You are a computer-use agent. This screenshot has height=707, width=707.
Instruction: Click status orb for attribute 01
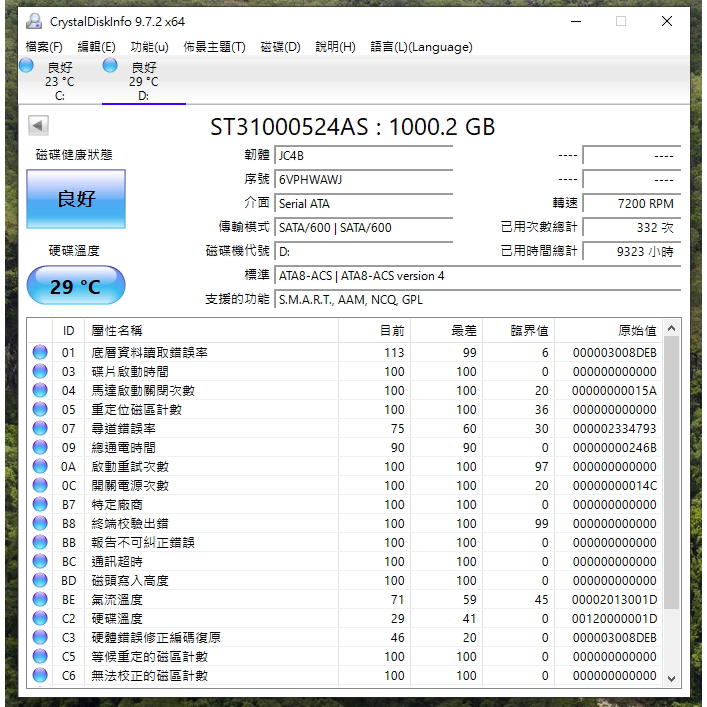[x=40, y=352]
